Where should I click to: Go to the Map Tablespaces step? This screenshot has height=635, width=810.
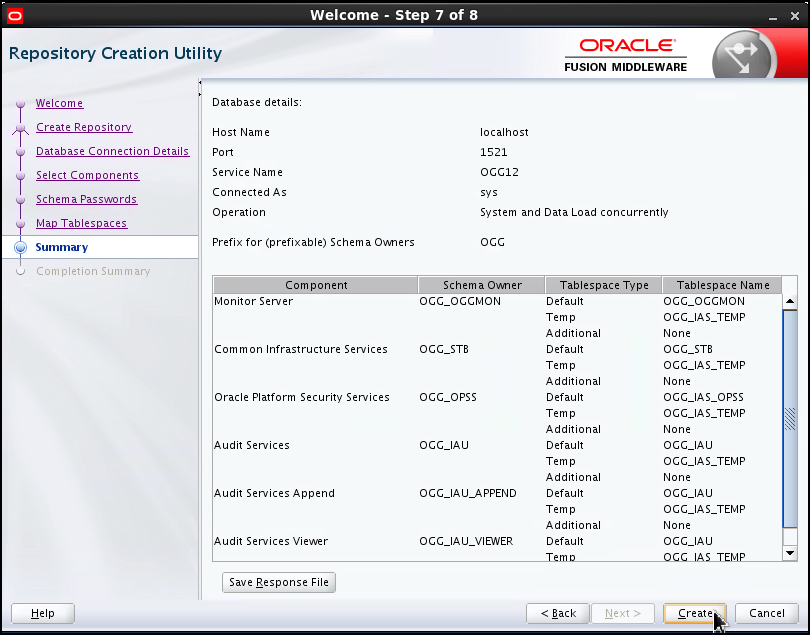(x=82, y=223)
